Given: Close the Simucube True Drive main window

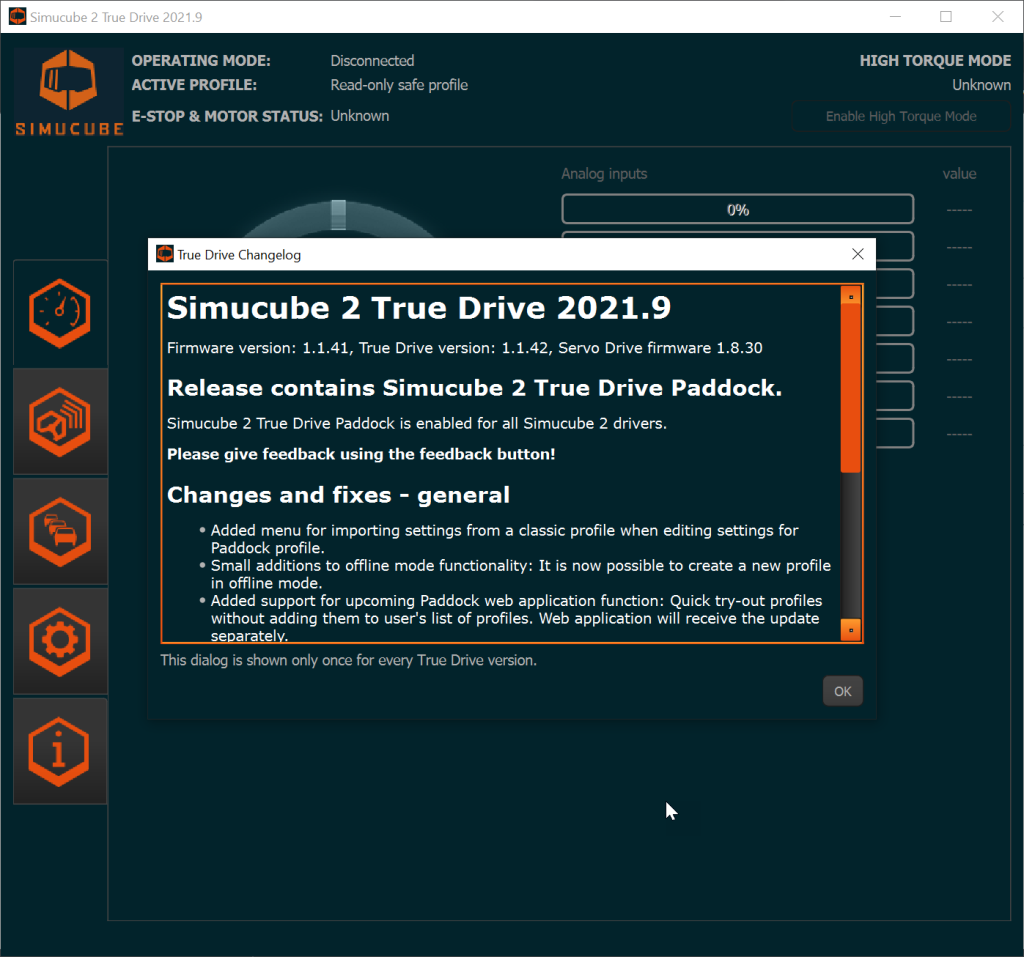Looking at the screenshot, I should [x=997, y=17].
